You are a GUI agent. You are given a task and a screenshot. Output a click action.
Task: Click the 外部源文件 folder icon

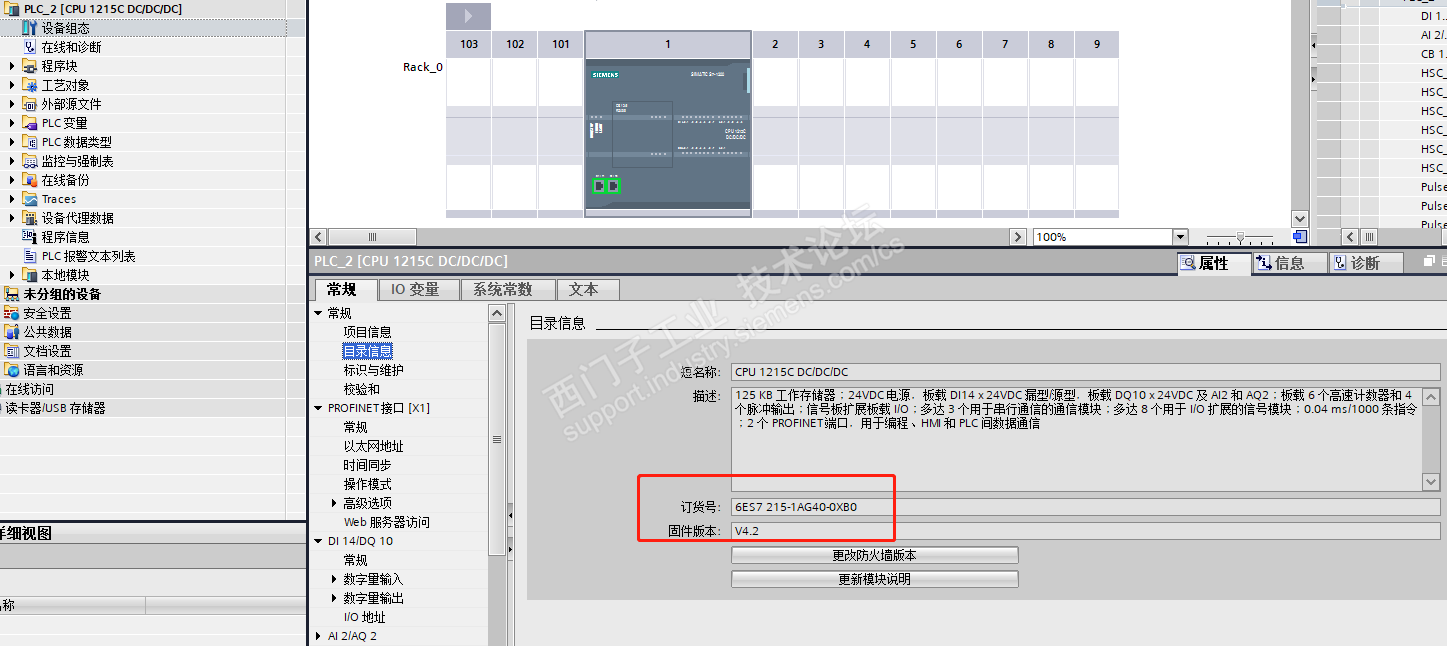[x=30, y=104]
